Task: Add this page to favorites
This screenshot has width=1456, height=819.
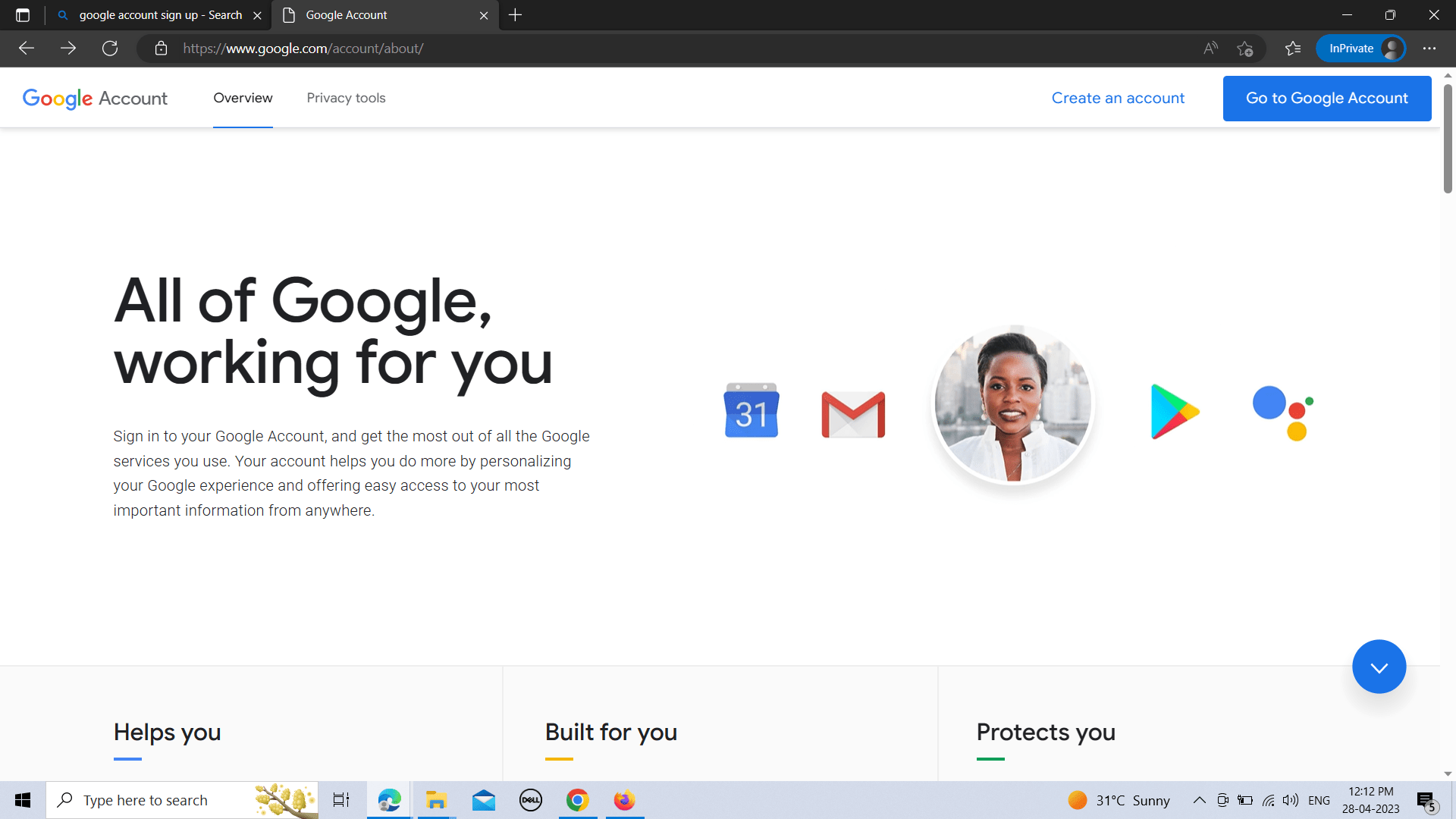Action: [1246, 48]
